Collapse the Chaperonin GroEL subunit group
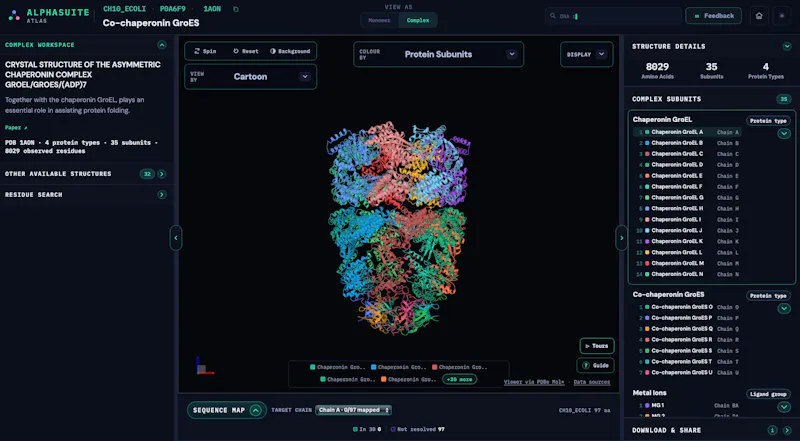The width and height of the screenshot is (800, 441). pos(784,134)
